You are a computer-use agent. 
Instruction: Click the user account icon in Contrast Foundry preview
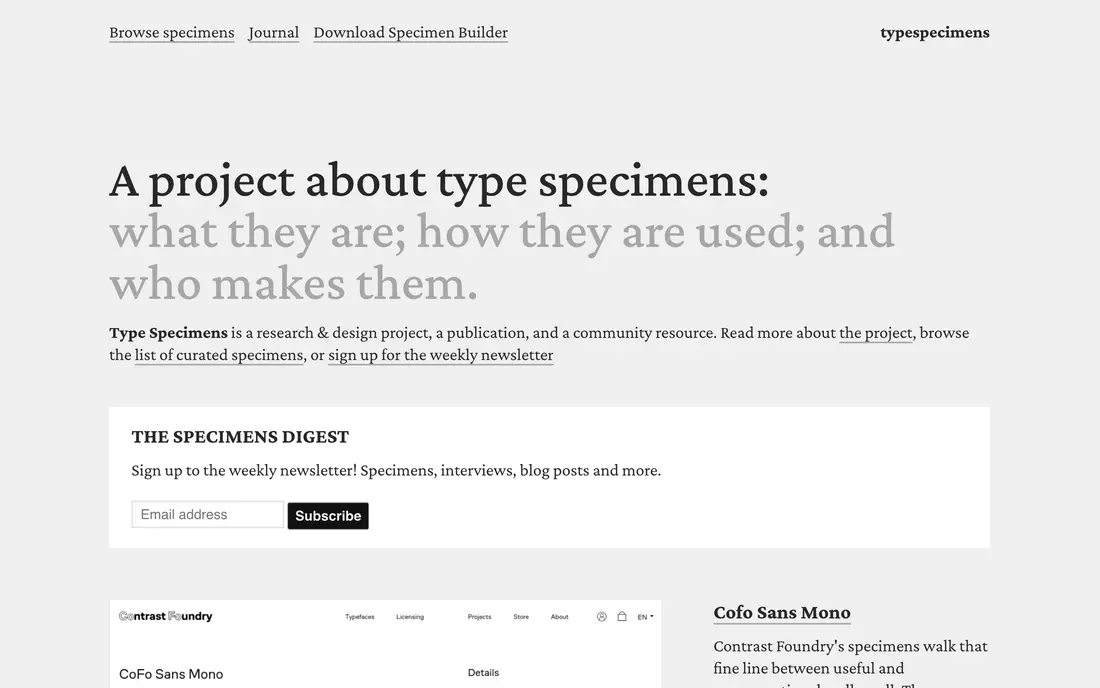[x=601, y=616]
